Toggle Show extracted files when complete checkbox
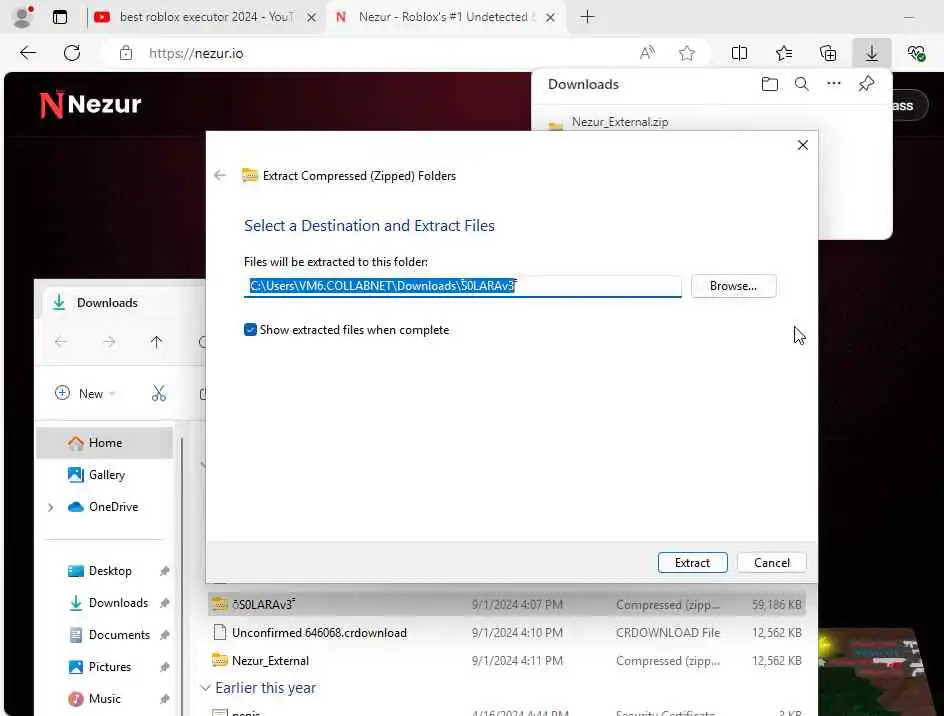944x716 pixels. 250,330
